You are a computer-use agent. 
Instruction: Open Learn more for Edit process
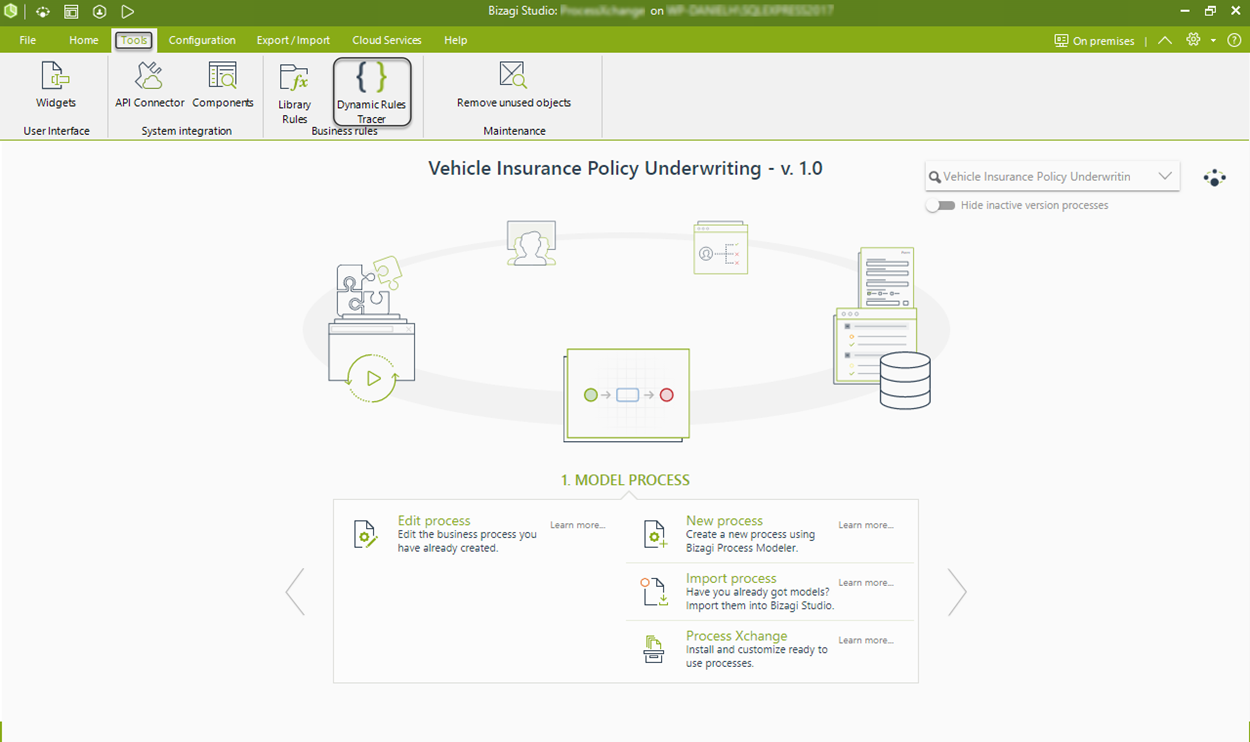[x=578, y=525]
